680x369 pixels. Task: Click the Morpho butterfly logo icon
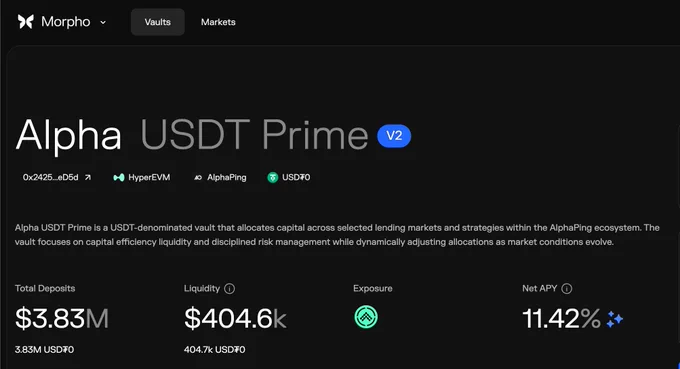tap(26, 22)
